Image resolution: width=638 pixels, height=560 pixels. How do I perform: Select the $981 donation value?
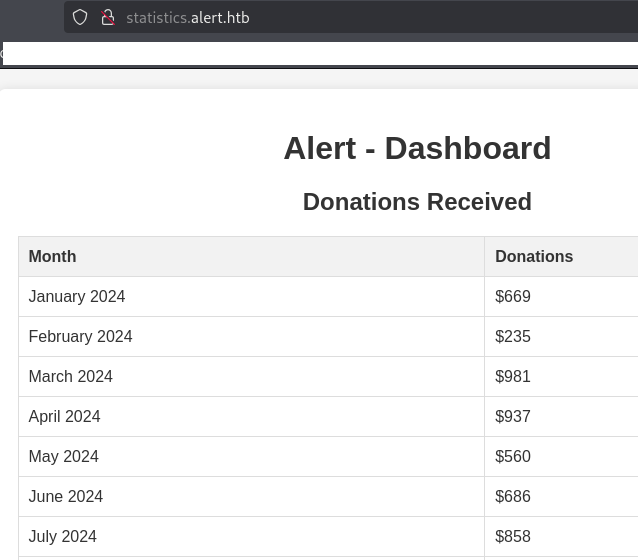tap(513, 376)
